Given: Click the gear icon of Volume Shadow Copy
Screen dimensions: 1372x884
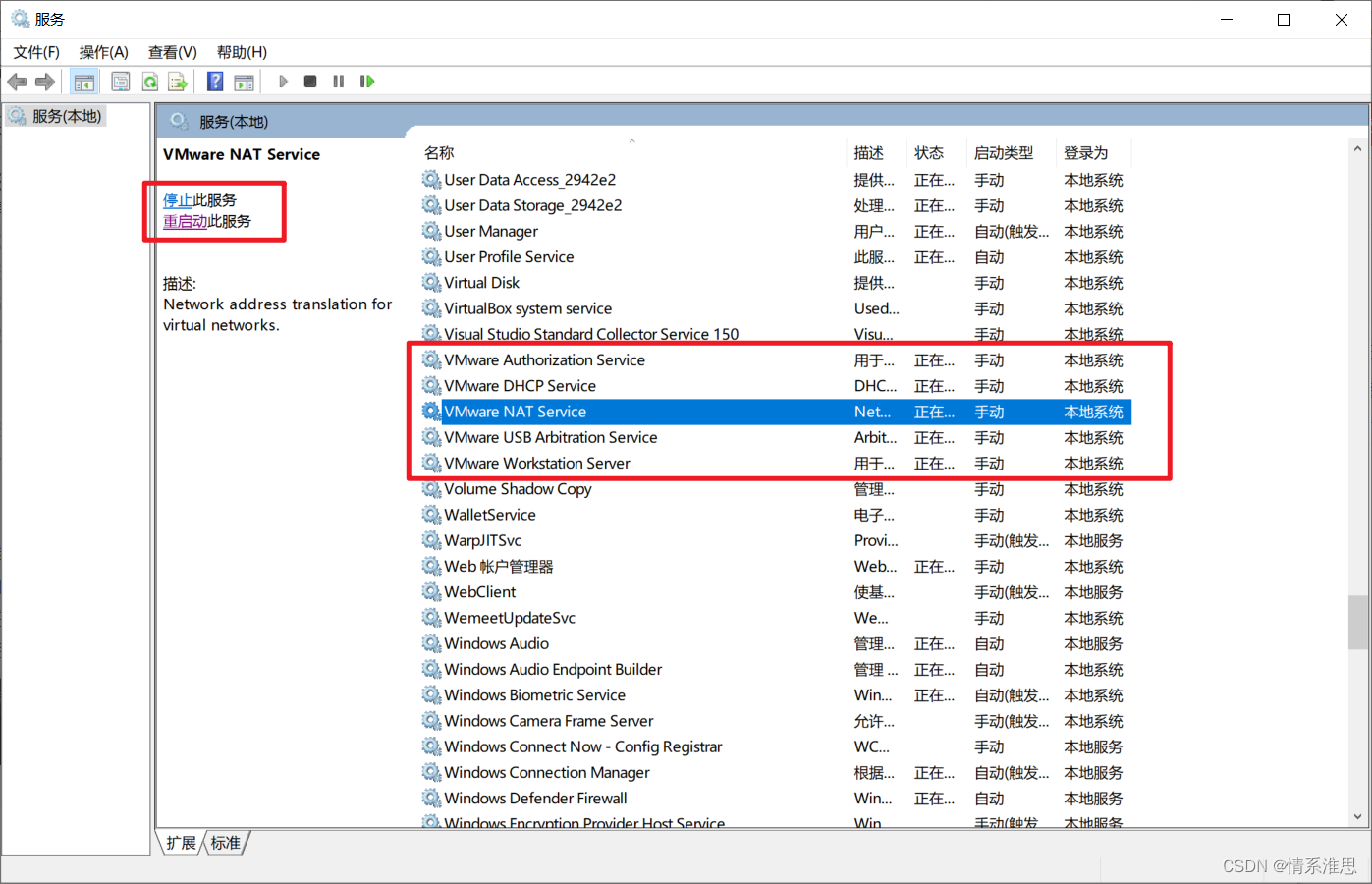Looking at the screenshot, I should click(x=431, y=489).
